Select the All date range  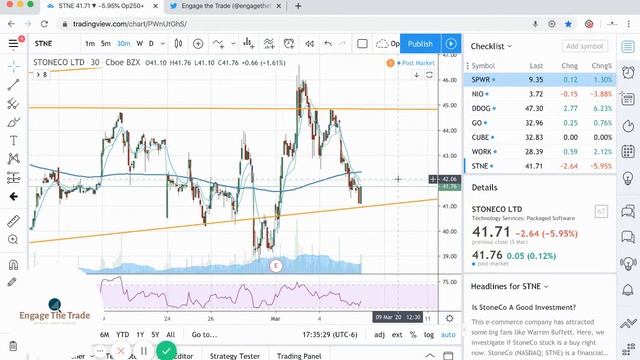[171, 335]
